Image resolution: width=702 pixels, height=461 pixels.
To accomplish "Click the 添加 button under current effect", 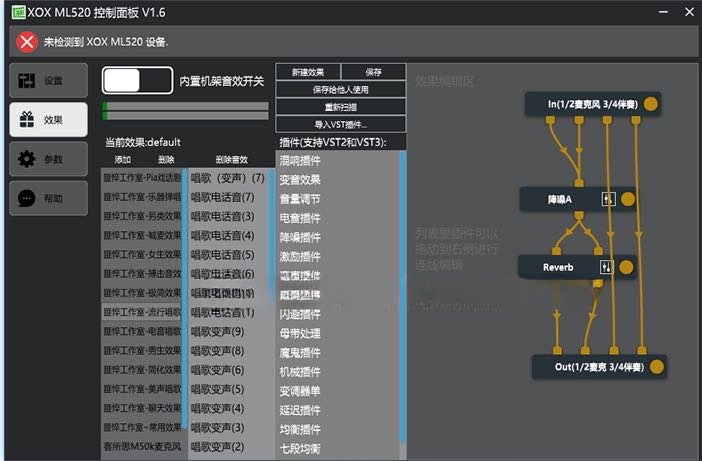I will pyautogui.click(x=123, y=159).
